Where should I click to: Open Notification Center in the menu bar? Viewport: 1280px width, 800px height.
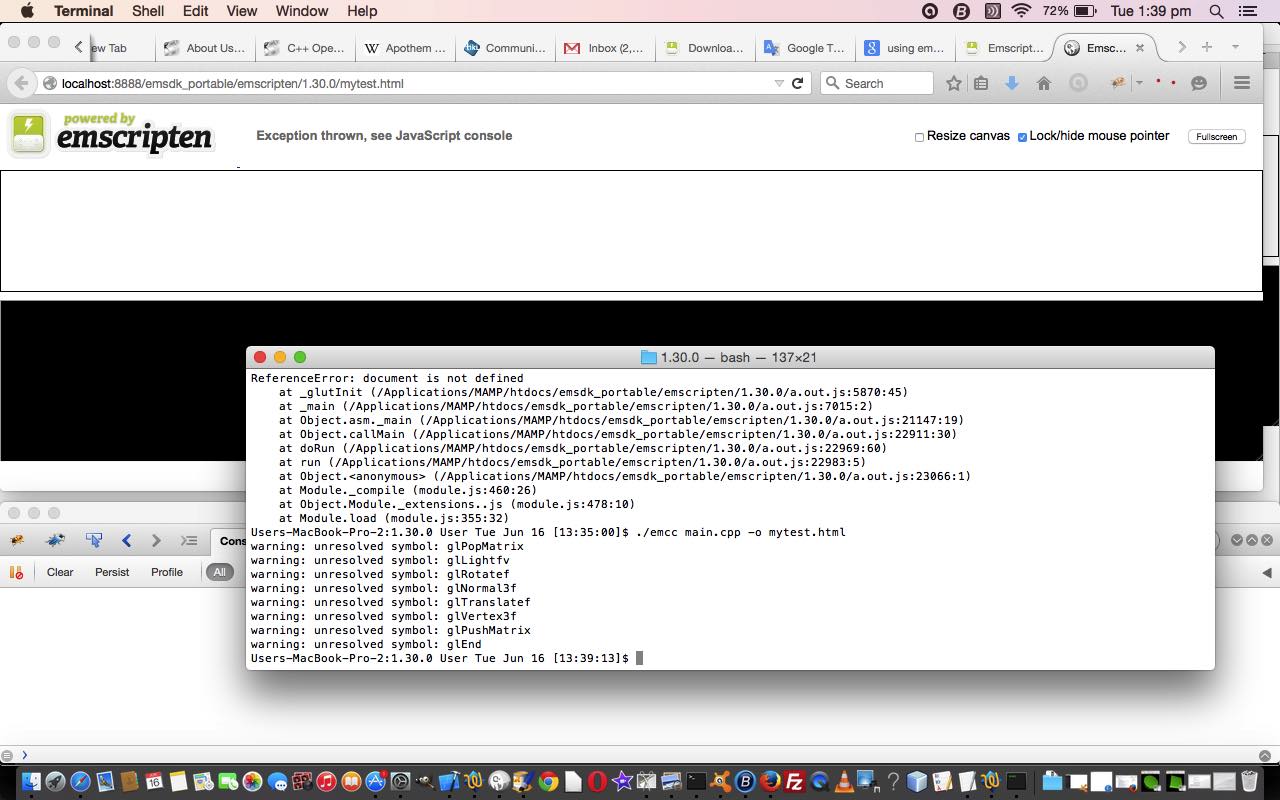(1248, 11)
